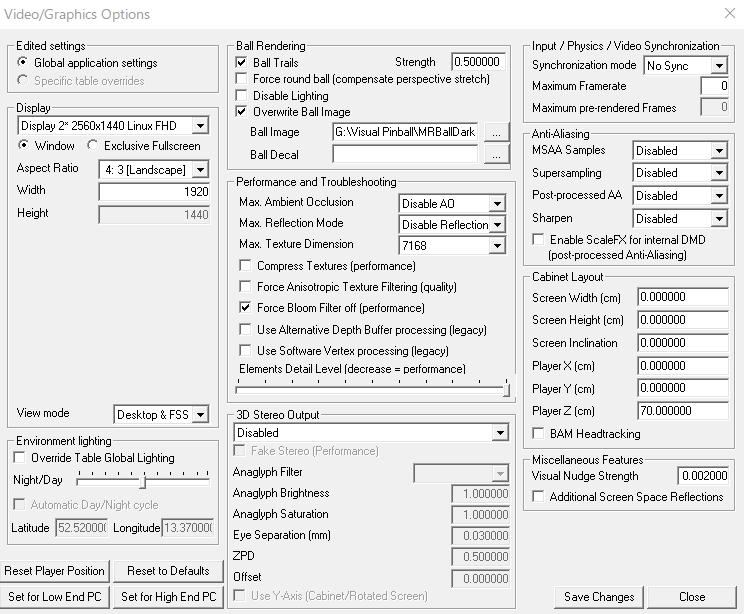
Task: Click Player X (cm) field
Action: (x=683, y=366)
